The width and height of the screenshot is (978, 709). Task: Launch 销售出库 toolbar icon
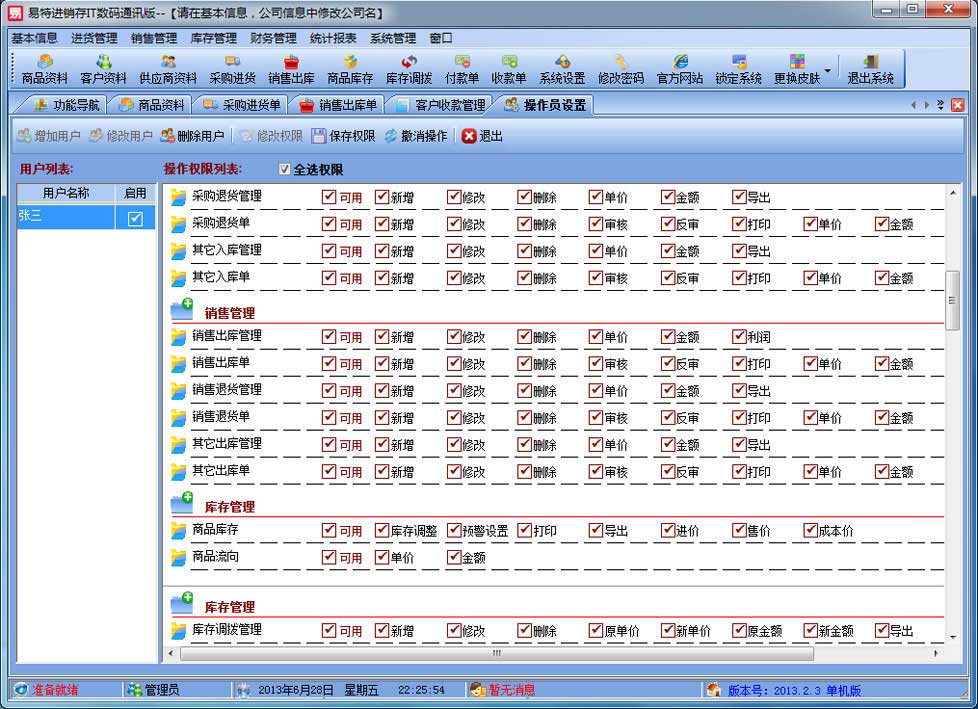291,69
